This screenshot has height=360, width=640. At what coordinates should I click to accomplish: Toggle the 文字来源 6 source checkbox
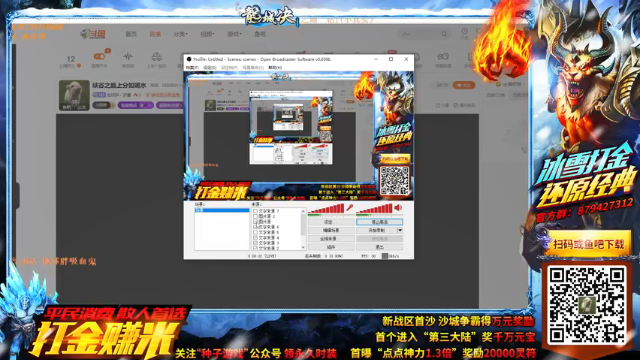(255, 227)
